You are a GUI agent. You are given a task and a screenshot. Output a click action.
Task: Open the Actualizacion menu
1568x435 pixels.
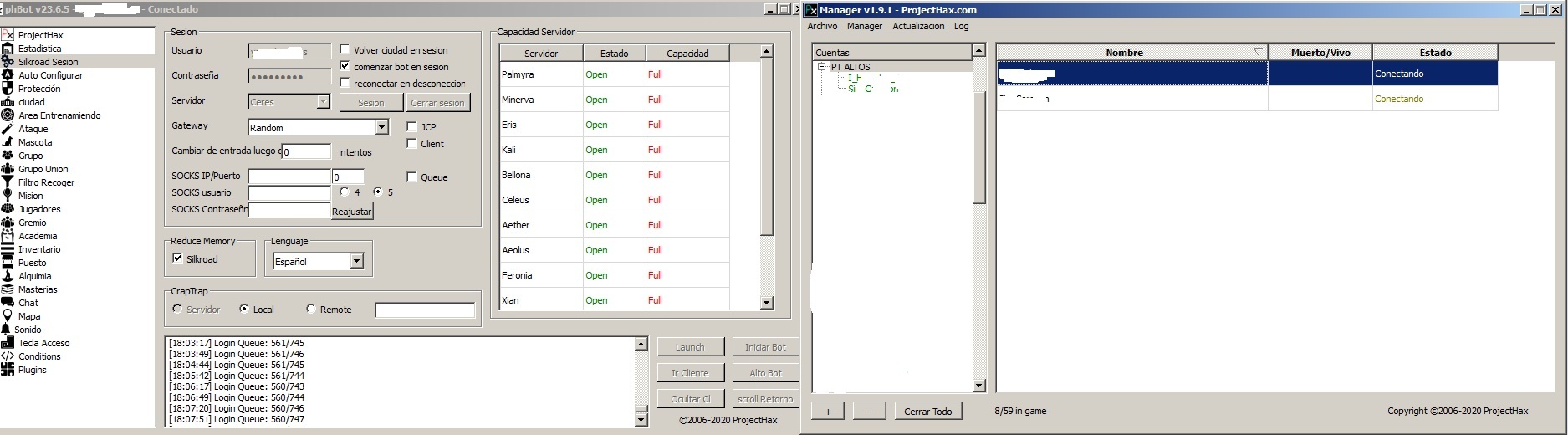[917, 26]
